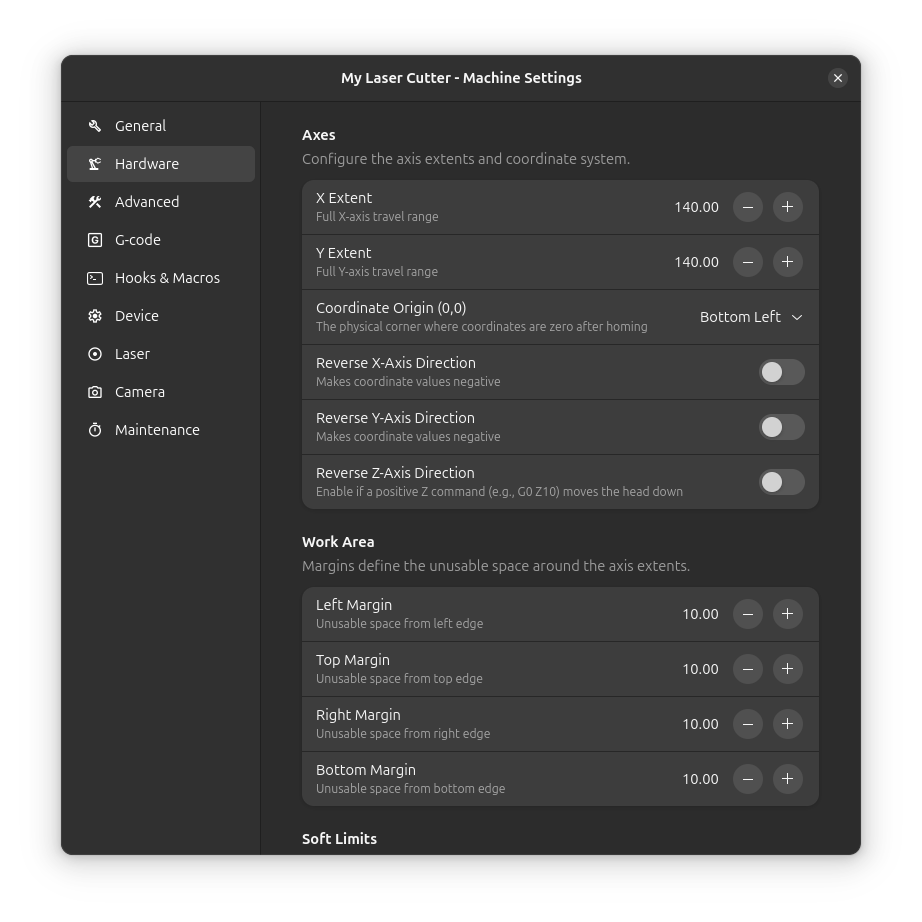
Task: Open the Coordinate Origin dropdown
Action: click(751, 317)
